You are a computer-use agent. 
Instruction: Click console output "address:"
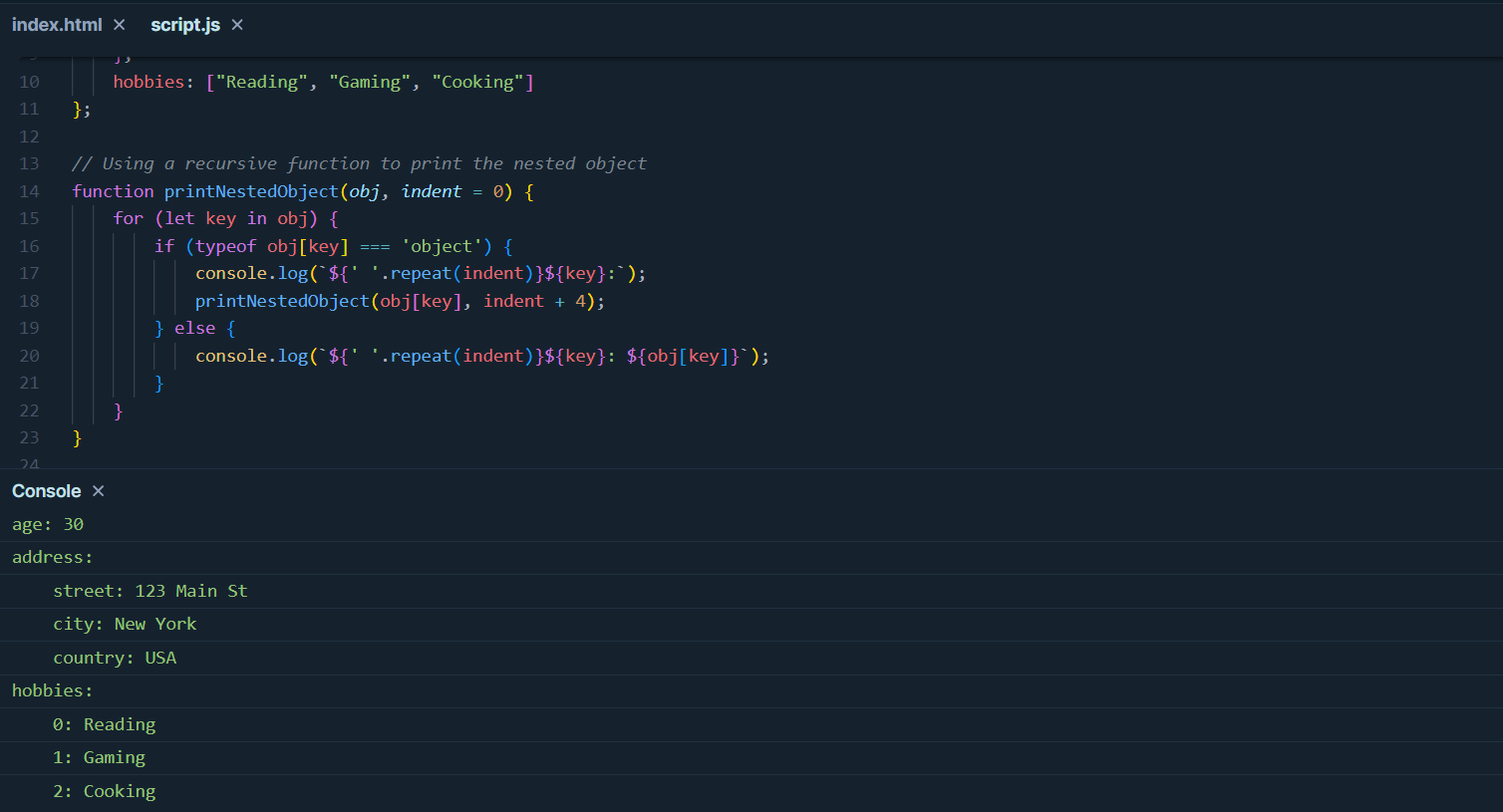point(52,557)
